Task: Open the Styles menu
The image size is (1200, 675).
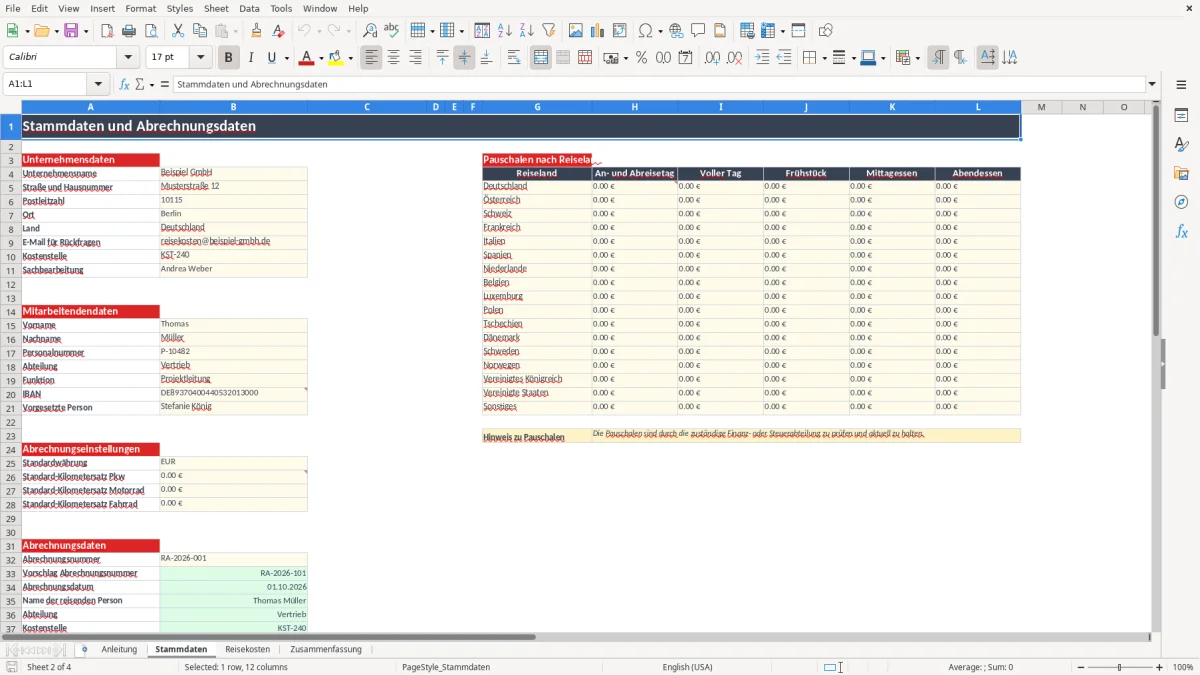Action: pyautogui.click(x=180, y=8)
